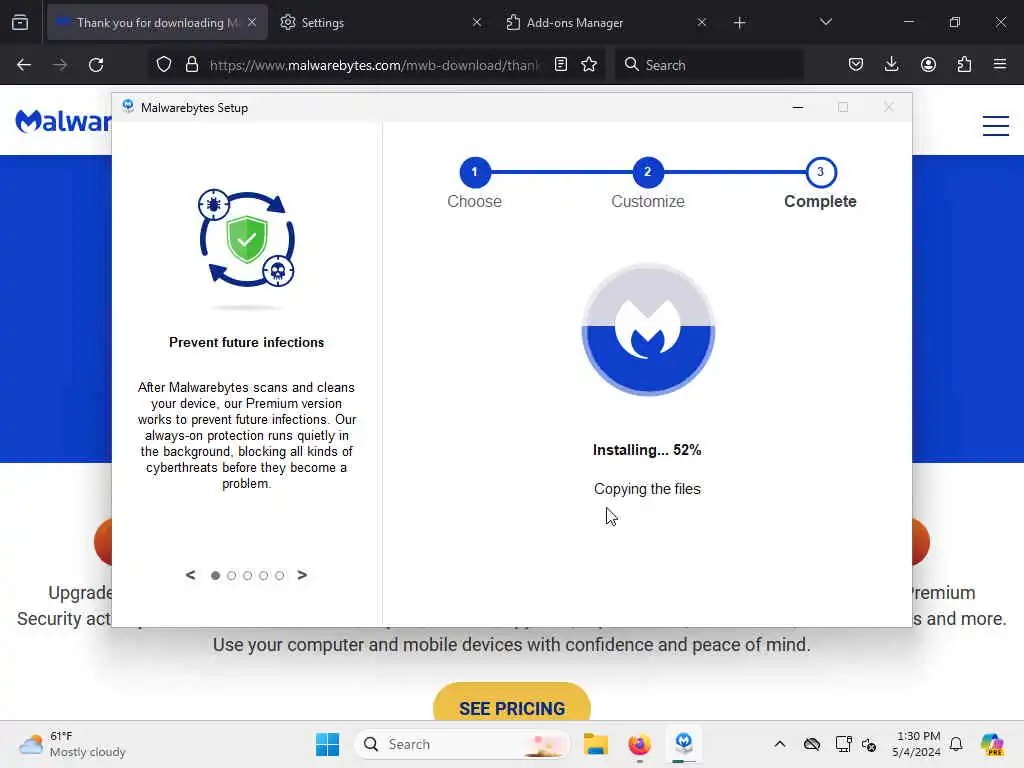Viewport: 1024px width, 768px height.
Task: Click the installing progress circle
Action: [648, 330]
